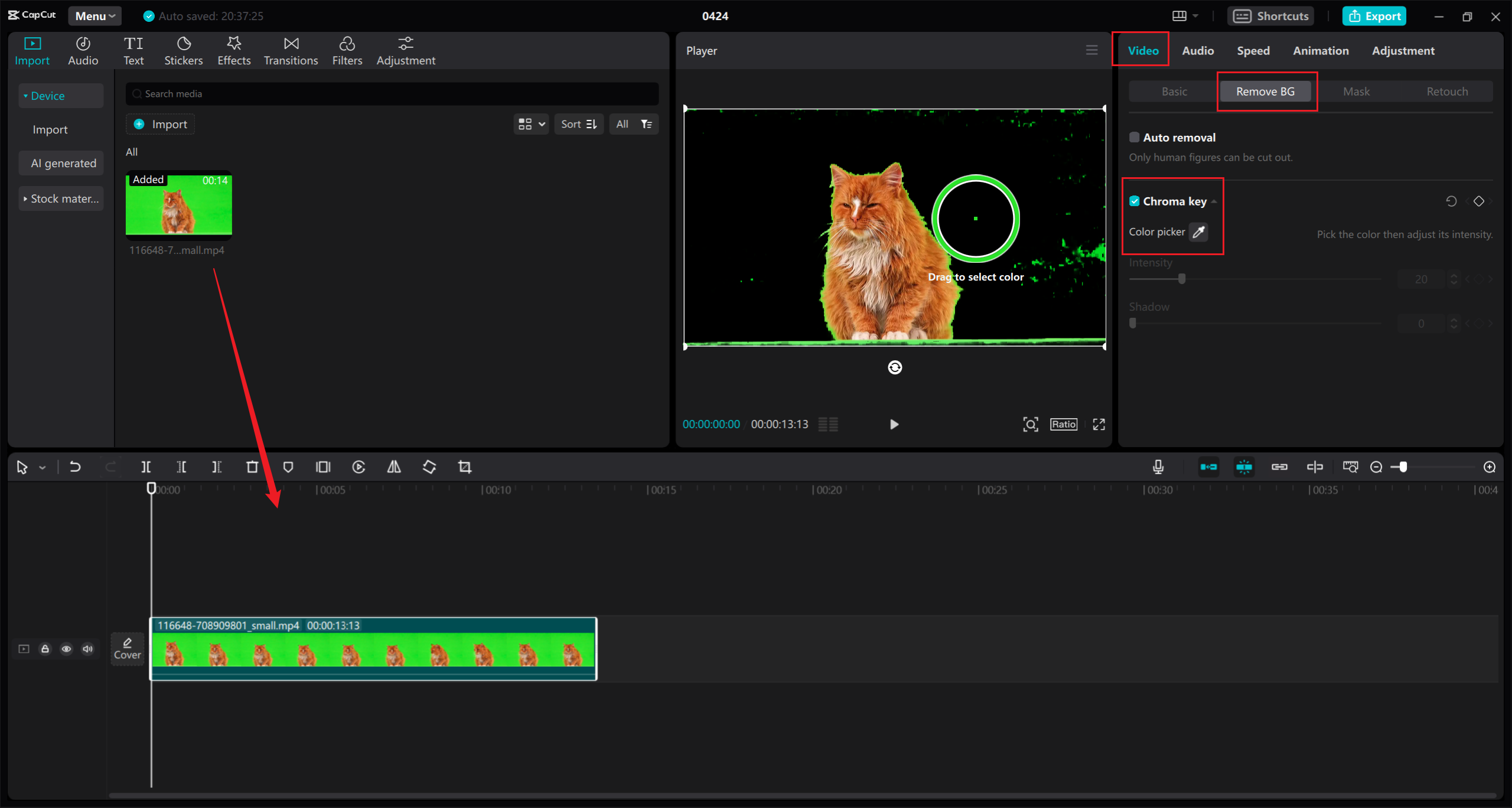Viewport: 1512px width, 808px height.
Task: Click the Export button
Action: click(x=1374, y=16)
